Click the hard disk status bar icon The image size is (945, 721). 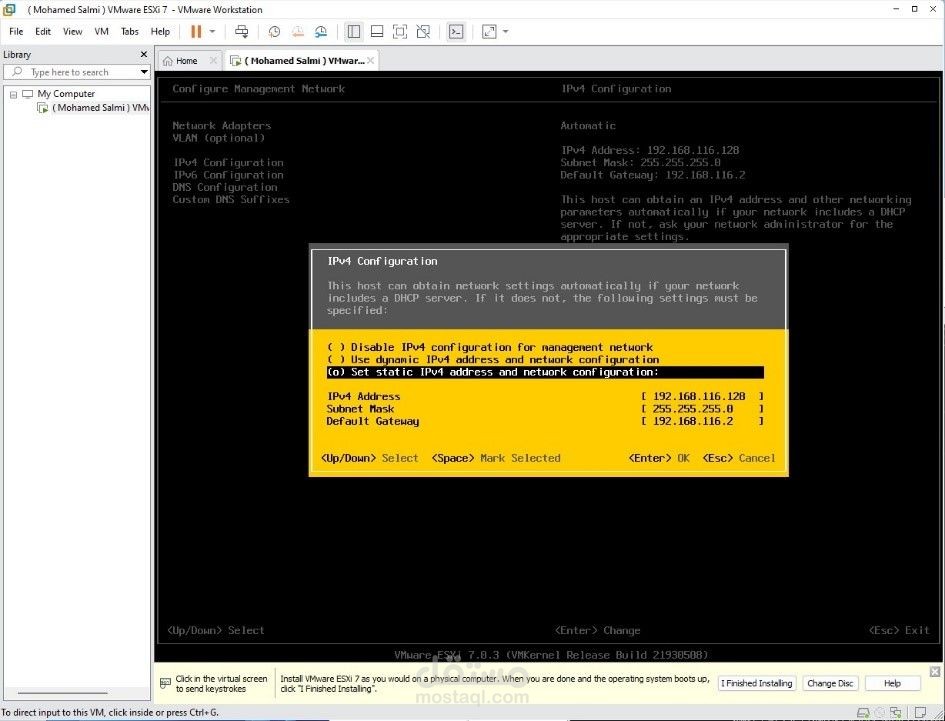[x=863, y=713]
